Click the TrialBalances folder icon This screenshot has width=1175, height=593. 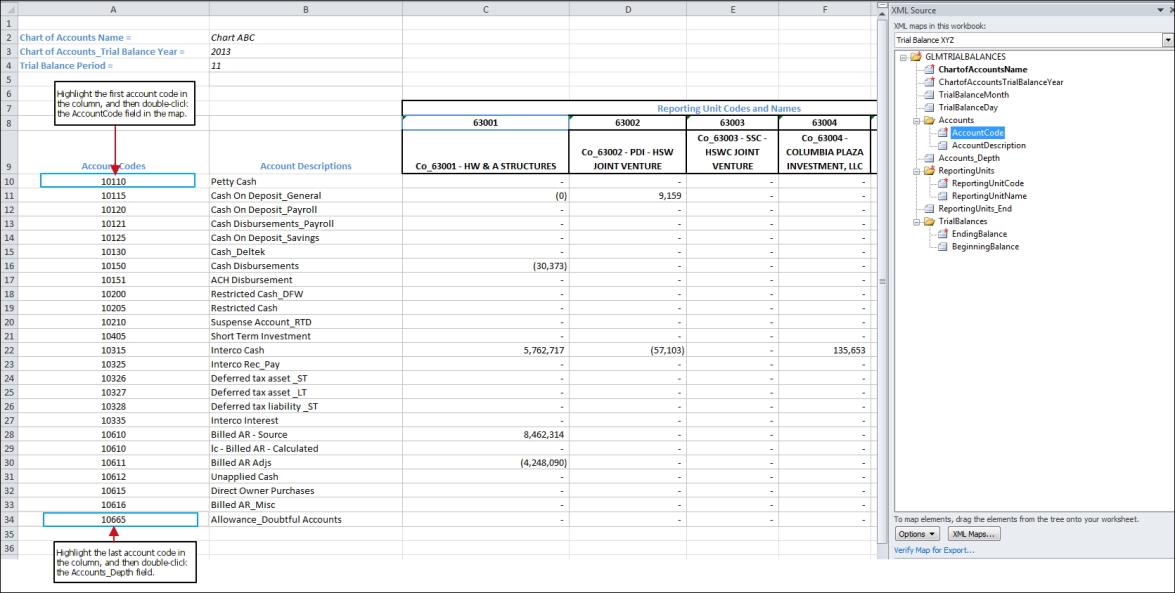click(929, 221)
